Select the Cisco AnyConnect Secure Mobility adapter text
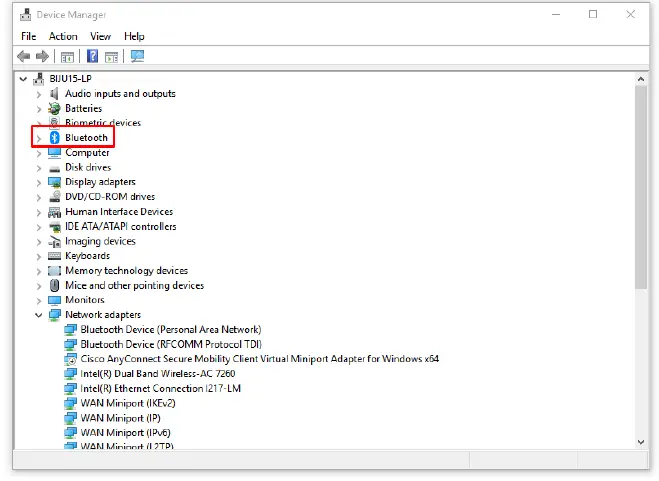The height and width of the screenshot is (481, 659). coord(260,359)
